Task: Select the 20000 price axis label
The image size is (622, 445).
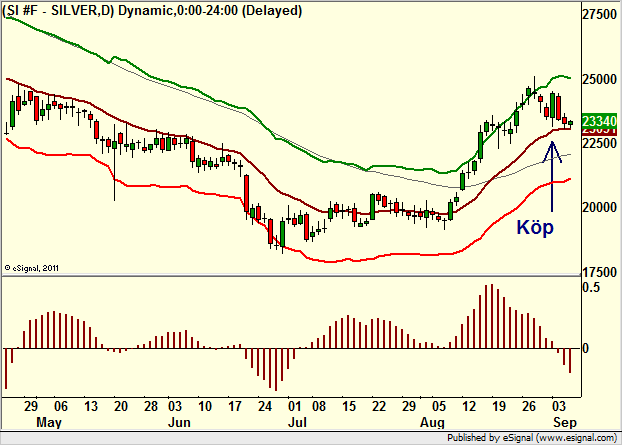Action: click(x=599, y=207)
